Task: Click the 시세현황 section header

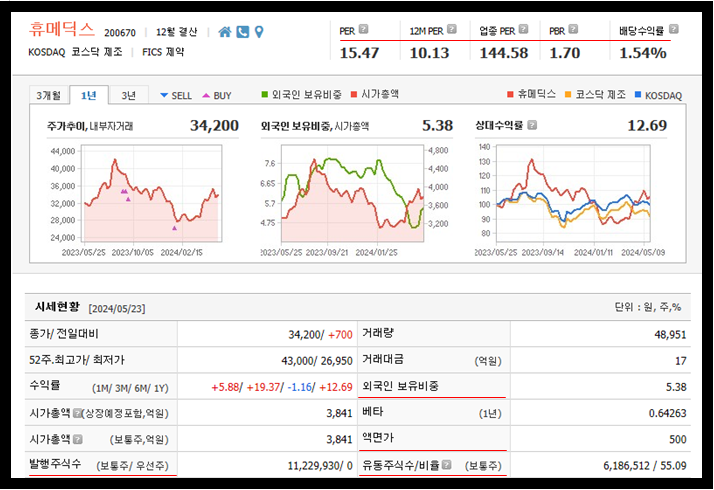Action: 57,306
